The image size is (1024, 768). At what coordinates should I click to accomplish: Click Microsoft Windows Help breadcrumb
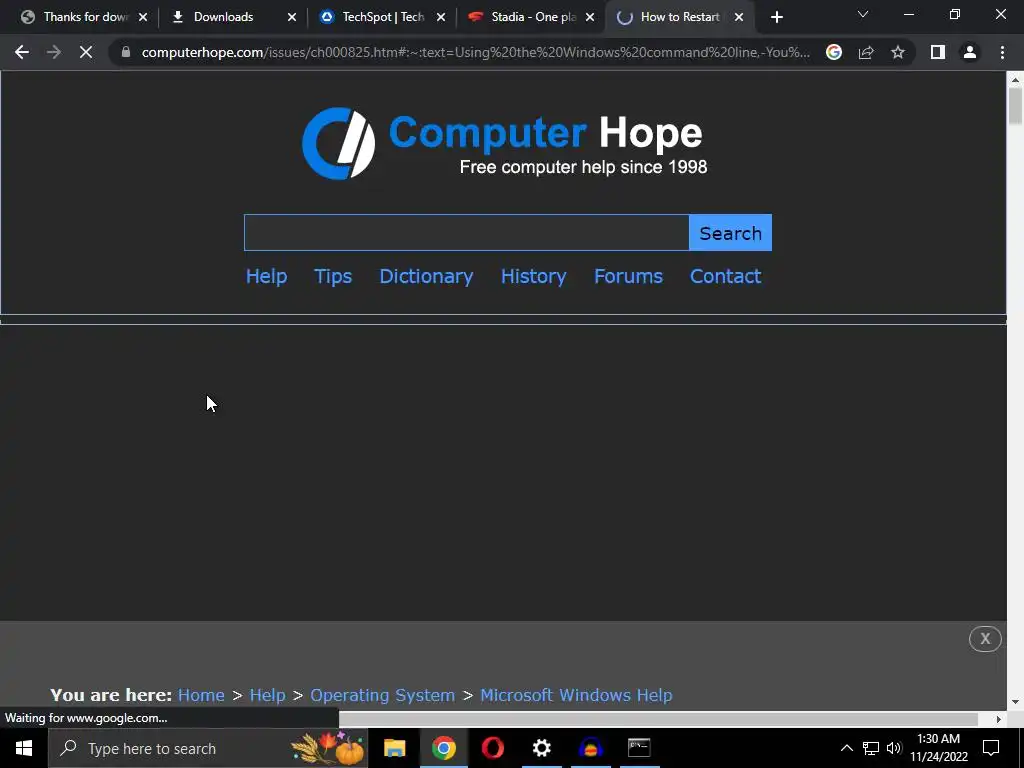576,695
